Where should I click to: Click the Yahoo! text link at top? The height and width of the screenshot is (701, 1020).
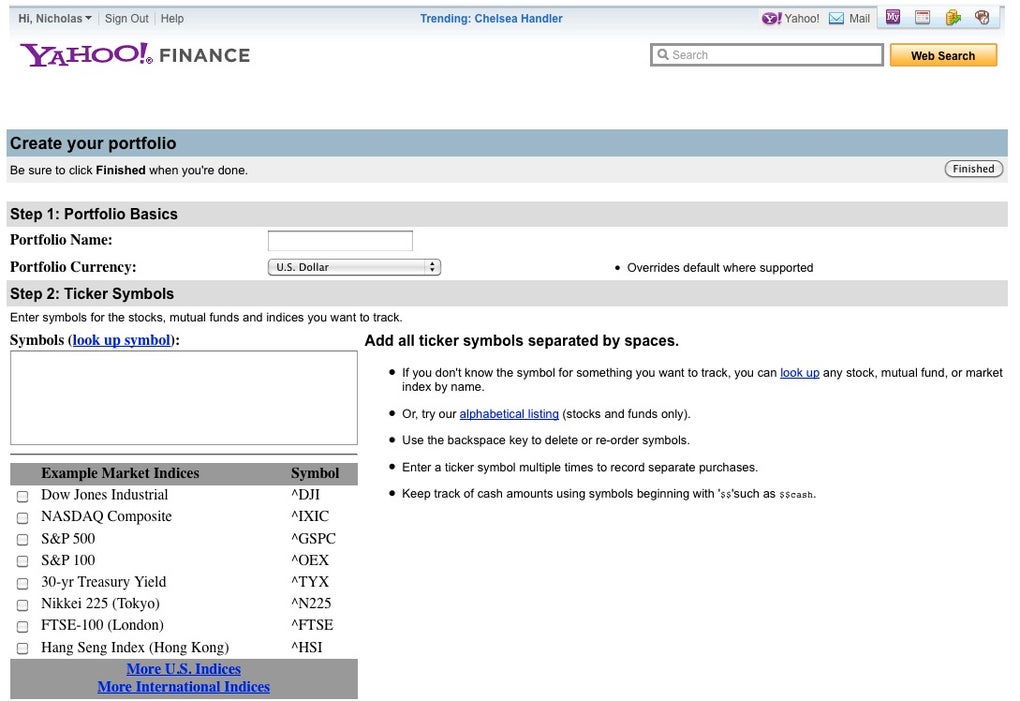[x=802, y=18]
